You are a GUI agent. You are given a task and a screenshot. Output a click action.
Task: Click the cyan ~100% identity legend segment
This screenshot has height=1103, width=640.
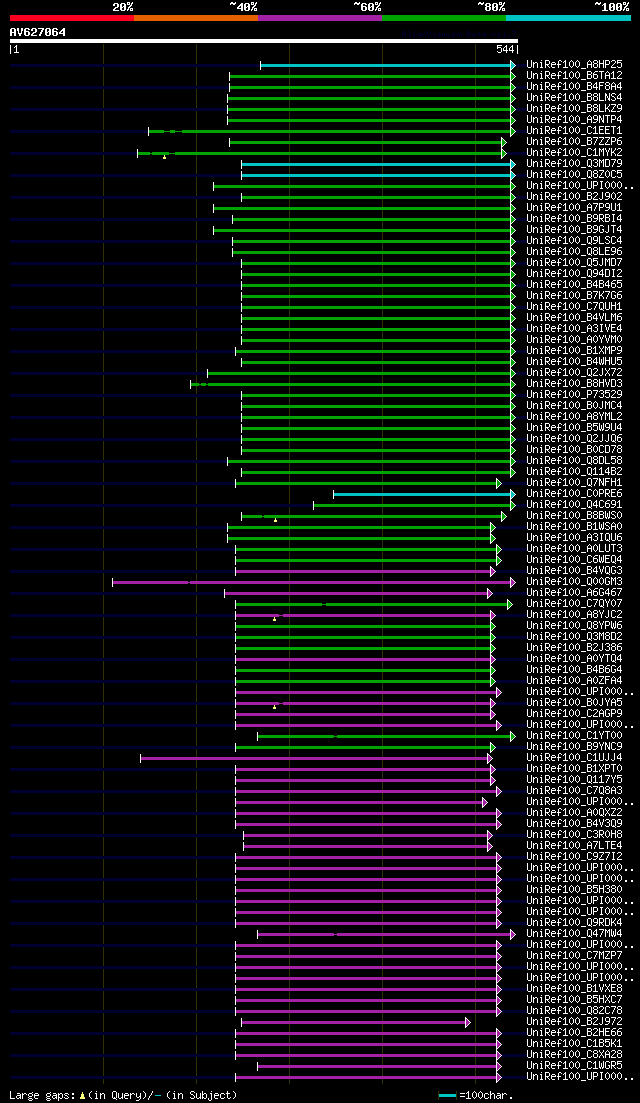click(x=568, y=18)
